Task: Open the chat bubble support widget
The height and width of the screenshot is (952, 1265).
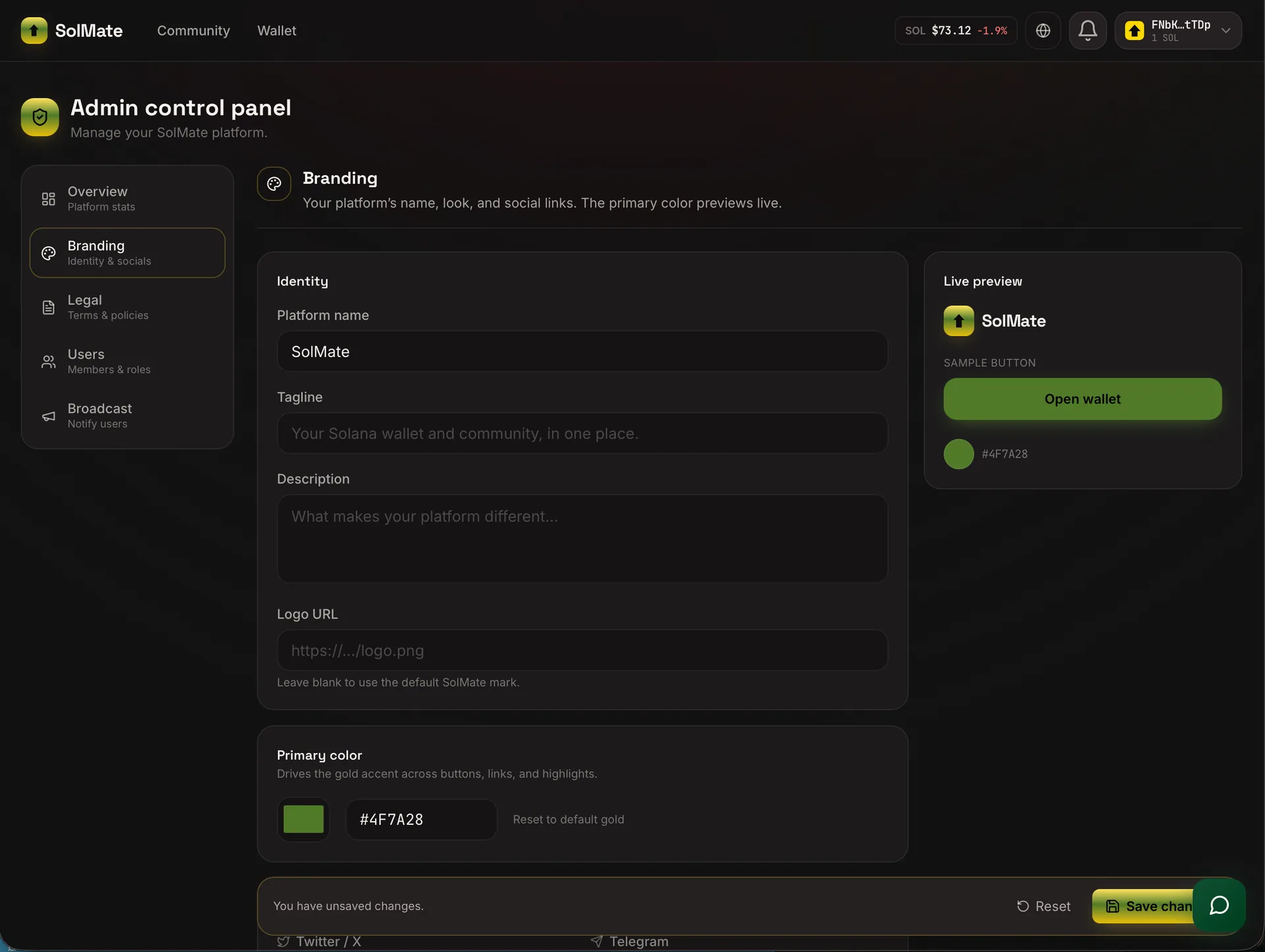Action: pos(1219,905)
